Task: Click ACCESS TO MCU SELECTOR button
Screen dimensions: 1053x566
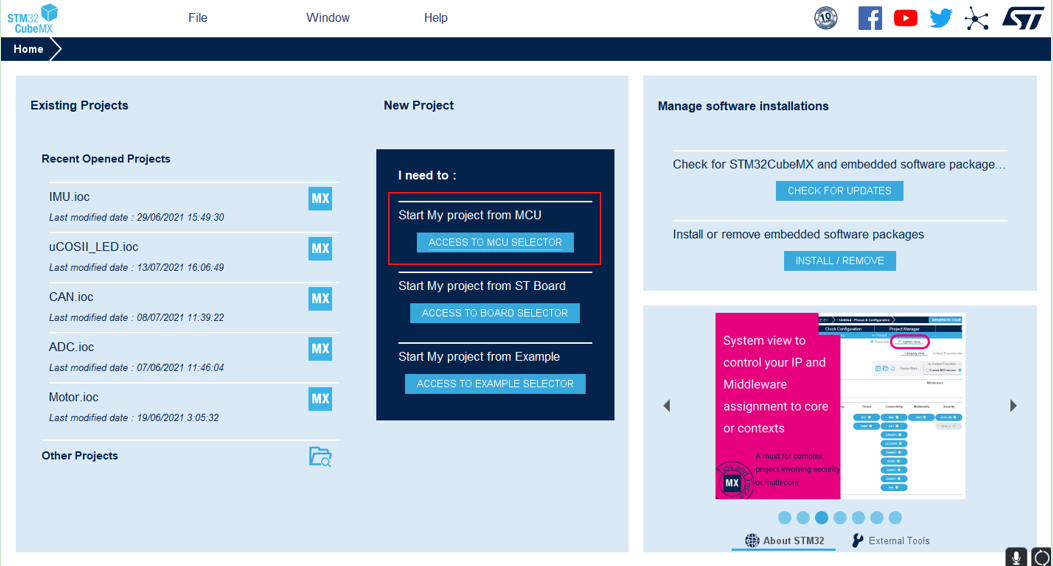Action: click(496, 242)
